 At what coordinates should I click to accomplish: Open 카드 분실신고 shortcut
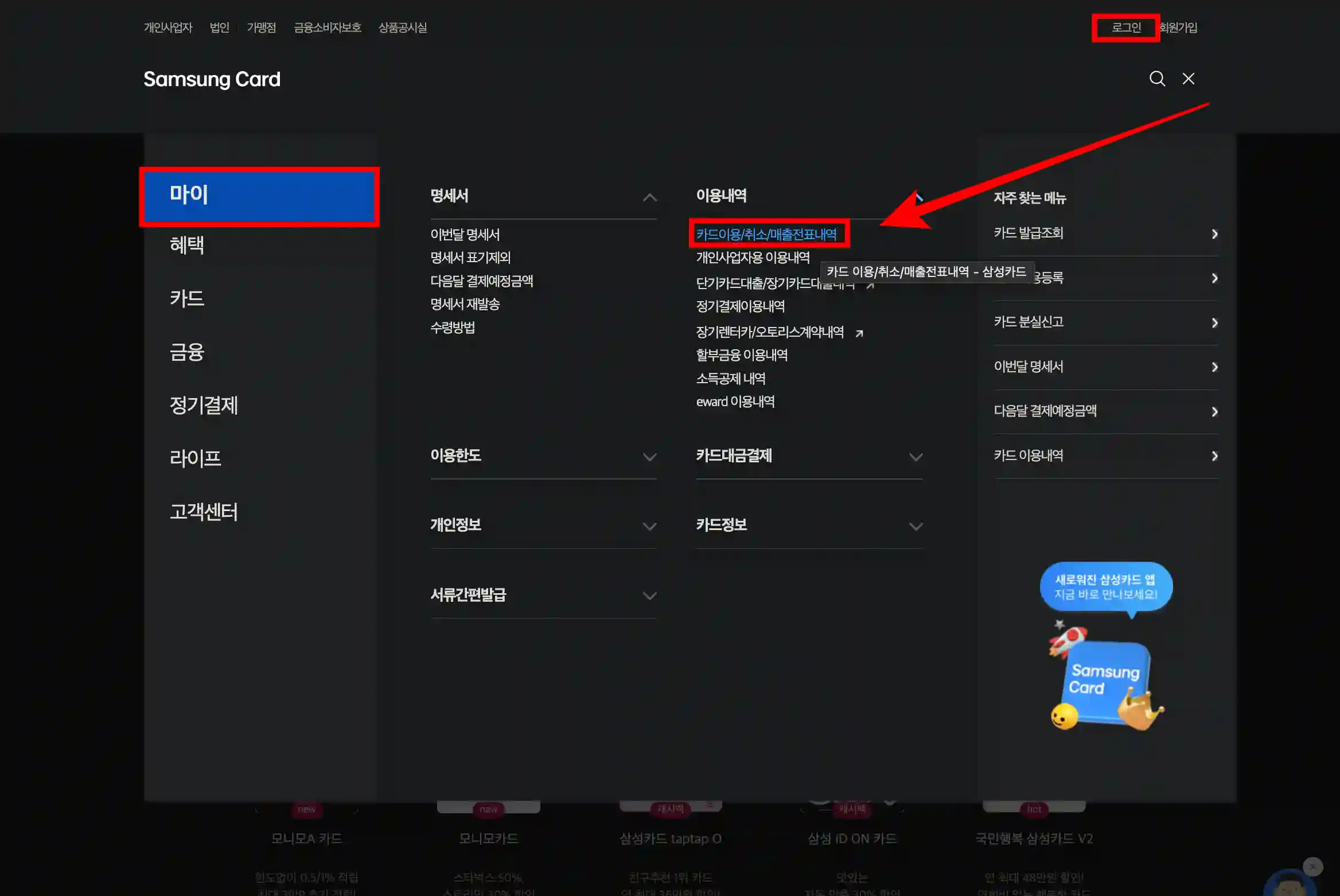point(1029,322)
